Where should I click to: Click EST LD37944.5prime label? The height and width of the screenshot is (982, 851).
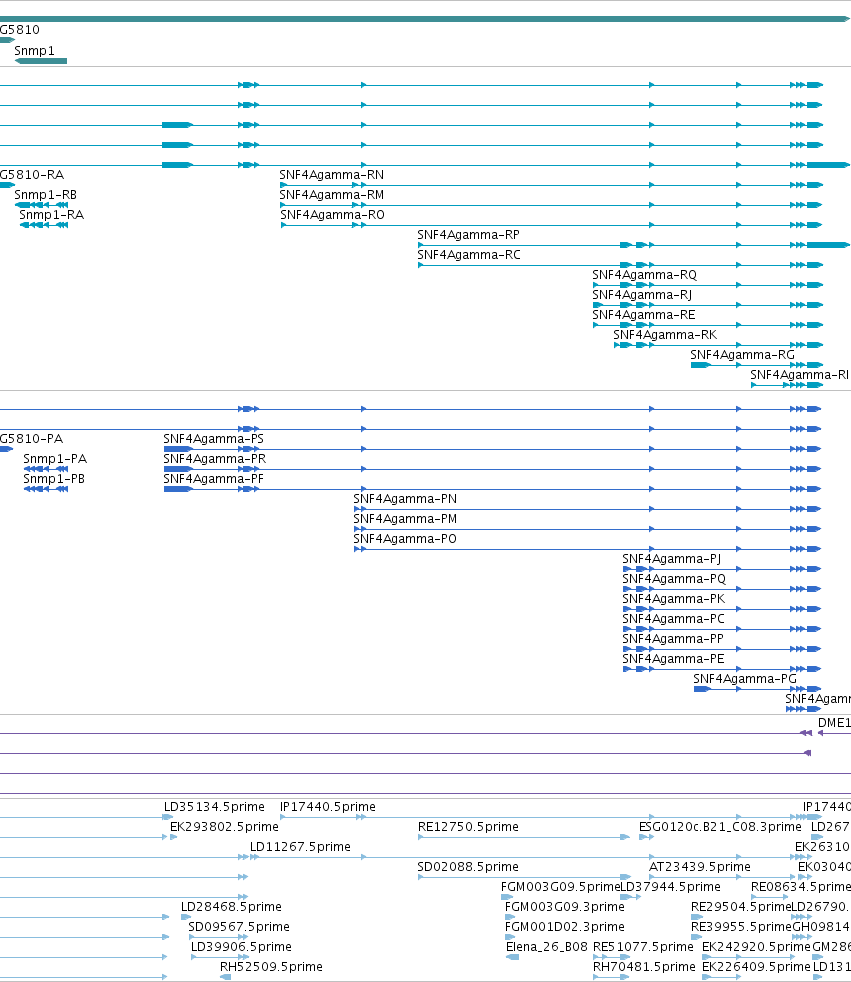[671, 887]
